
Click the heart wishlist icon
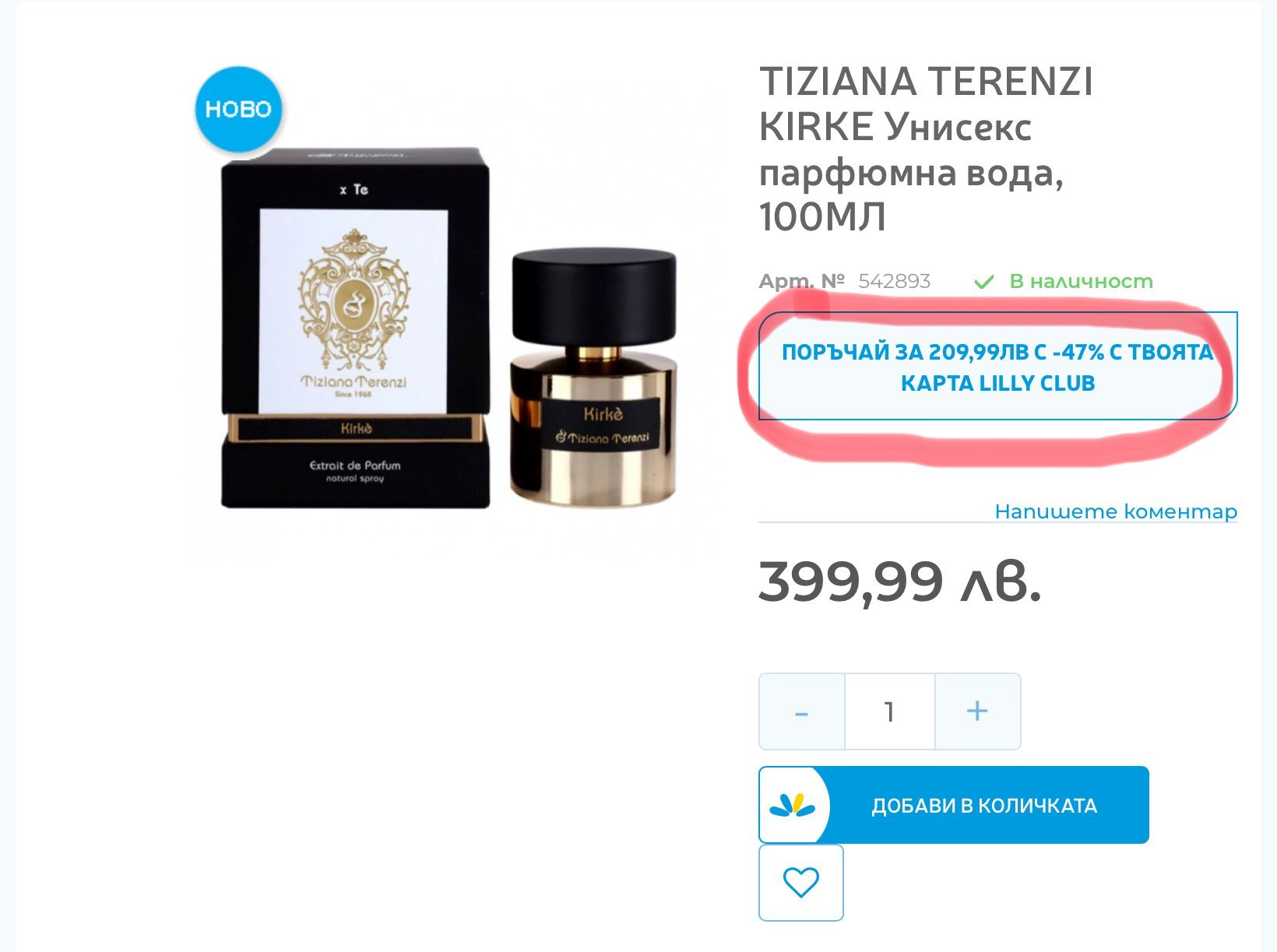click(x=800, y=883)
